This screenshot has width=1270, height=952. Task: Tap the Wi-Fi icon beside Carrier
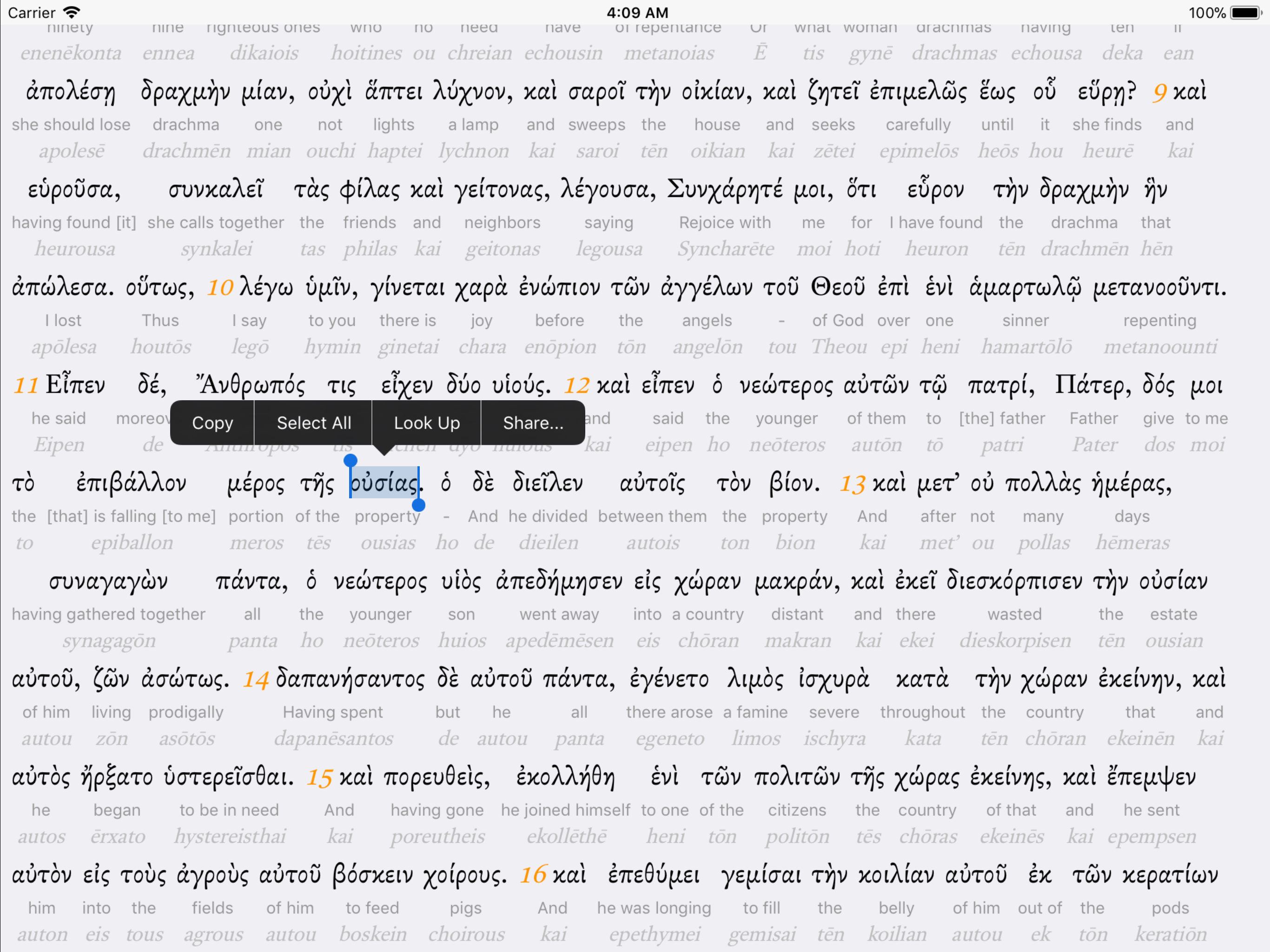(x=72, y=13)
